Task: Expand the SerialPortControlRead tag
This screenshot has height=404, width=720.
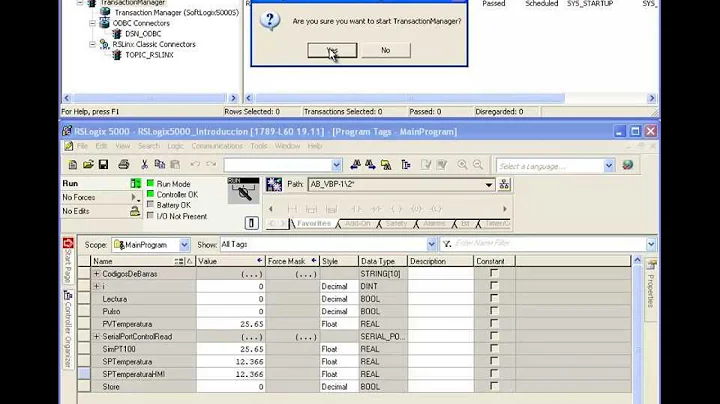Action: [x=96, y=337]
